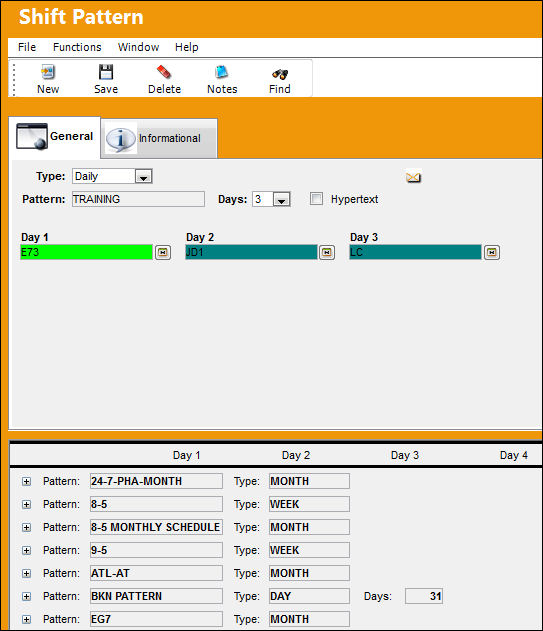Click the lookup button next to Day 1
This screenshot has width=543, height=631.
point(163,252)
